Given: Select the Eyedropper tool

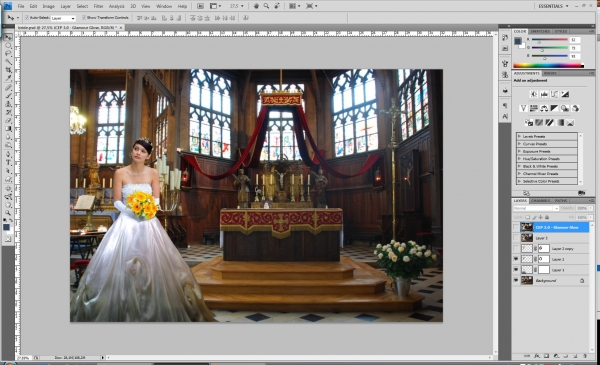Looking at the screenshot, I should 8,78.
